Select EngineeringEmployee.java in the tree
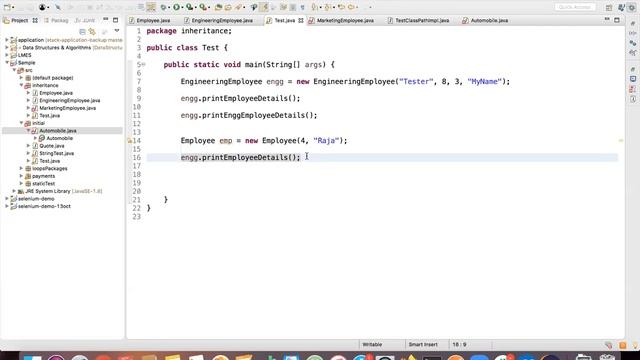This screenshot has height=360, width=640. tap(69, 100)
